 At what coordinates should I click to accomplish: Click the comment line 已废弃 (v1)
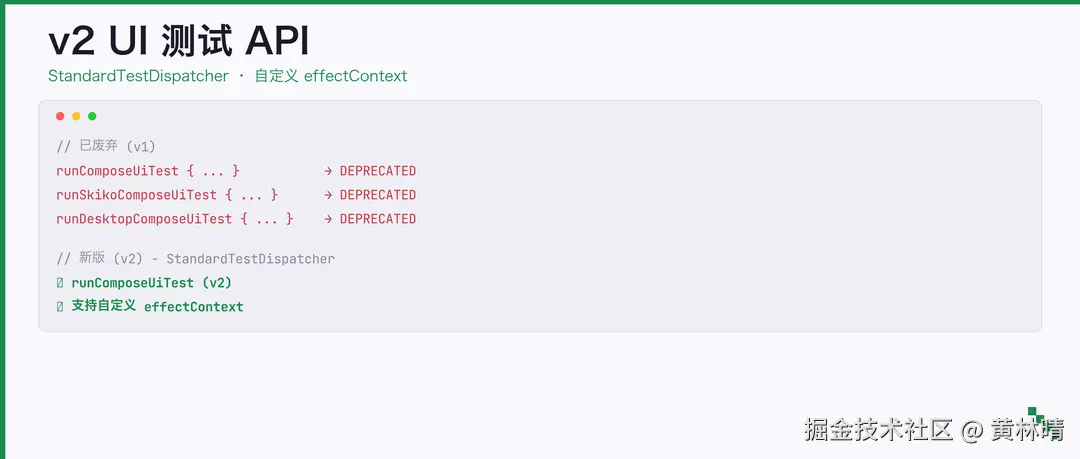(x=106, y=146)
